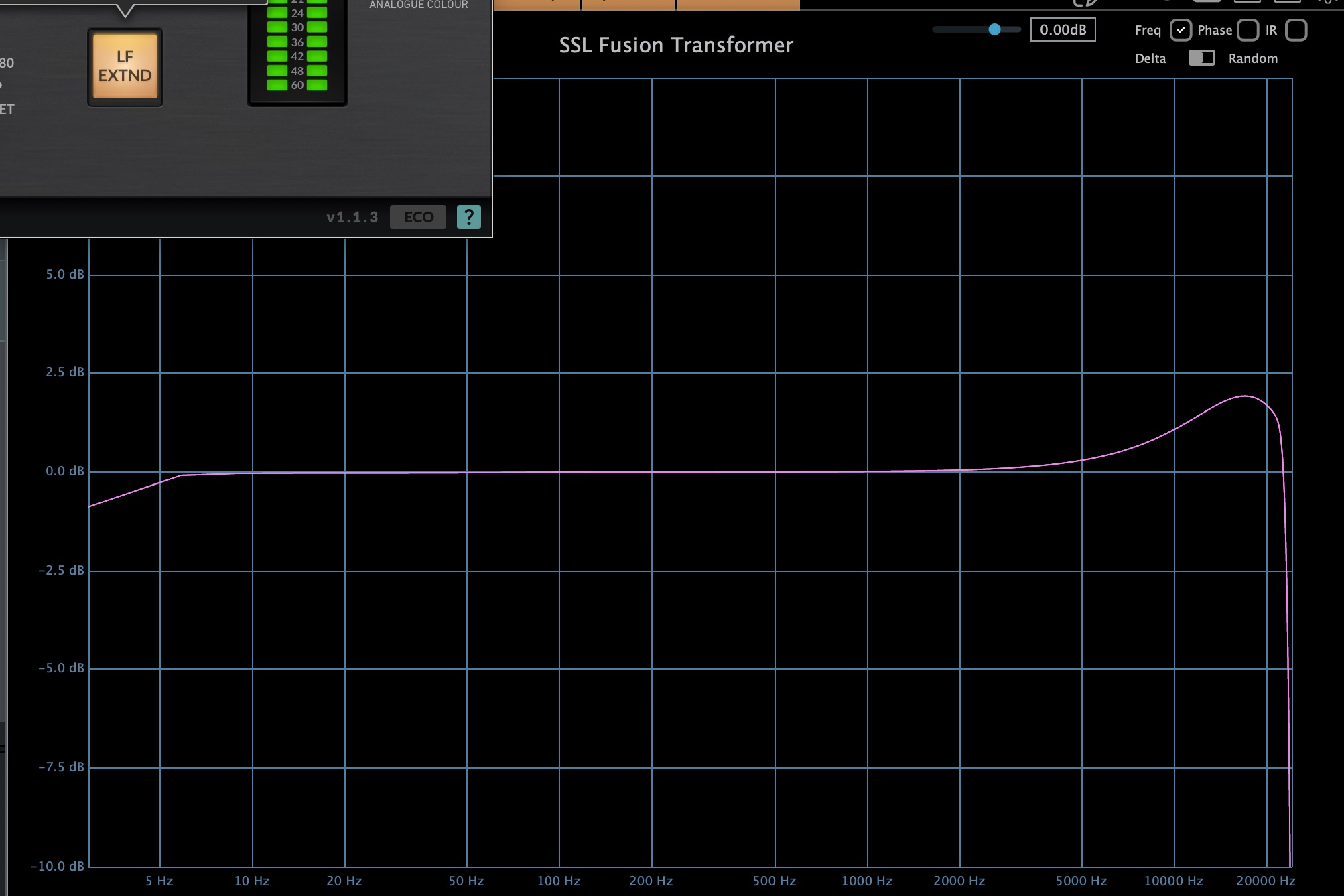Click the -10.0 dB axis label
Image resolution: width=1344 pixels, height=896 pixels.
[58, 866]
